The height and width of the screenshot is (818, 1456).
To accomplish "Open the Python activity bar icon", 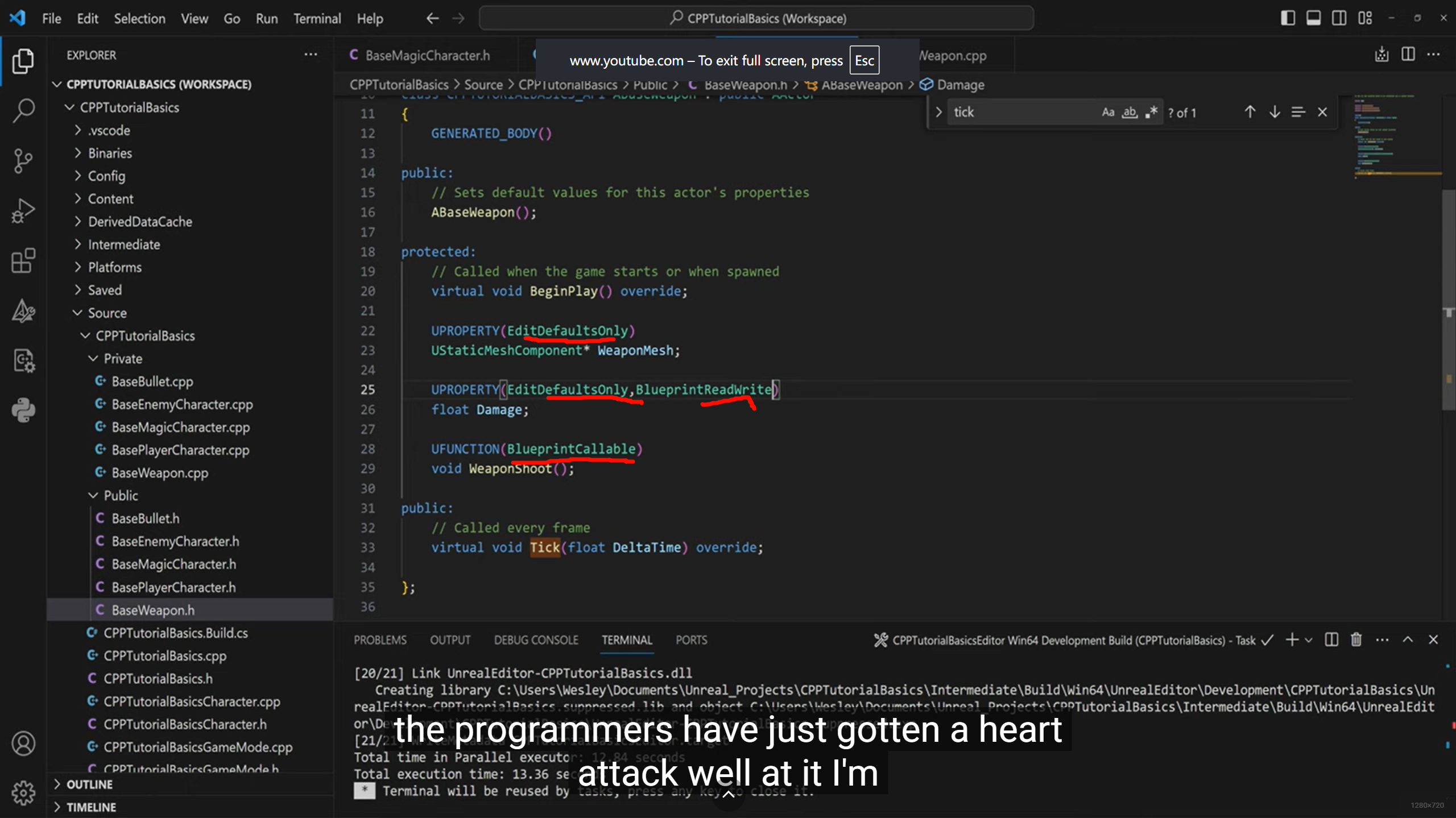I will 23,410.
